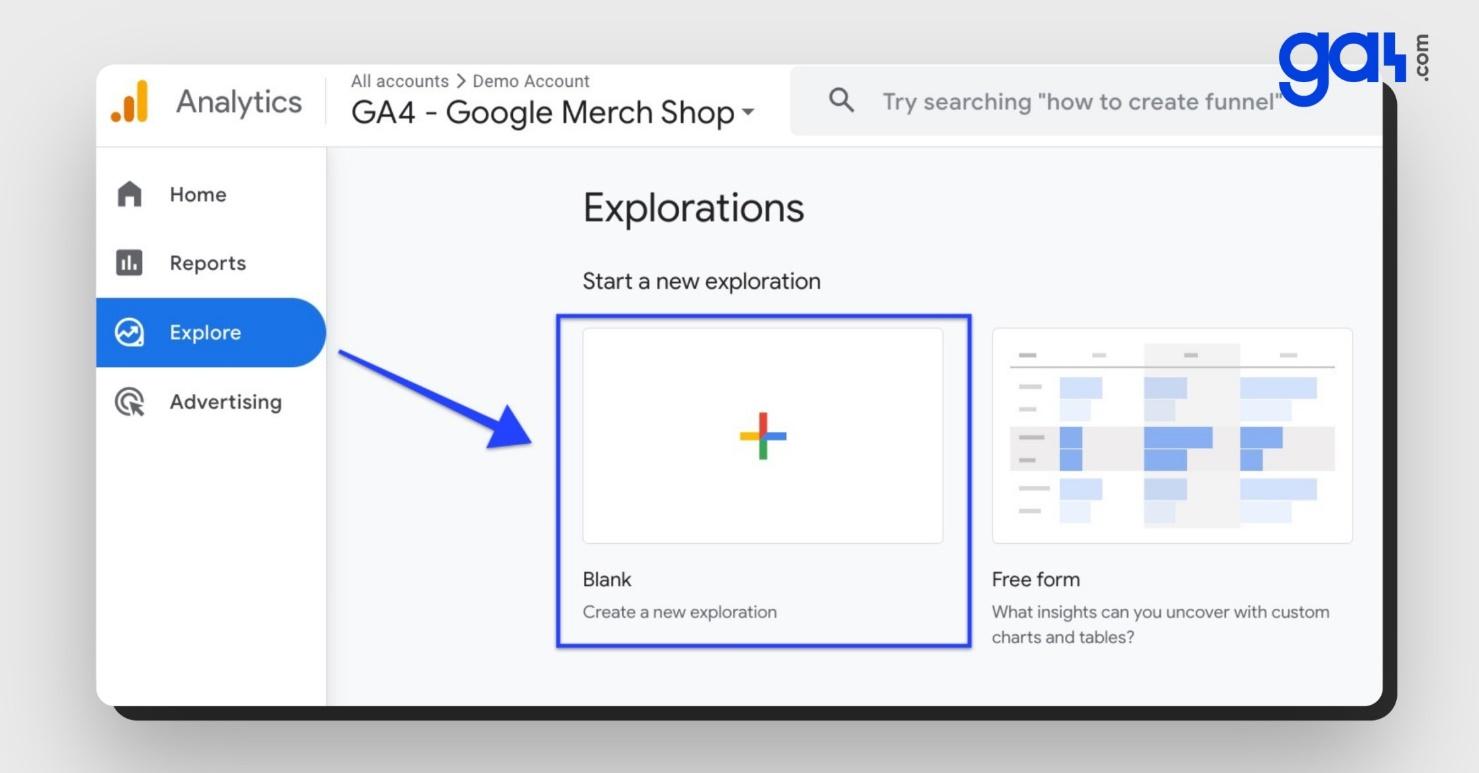The width and height of the screenshot is (1479, 773).
Task: Go to the Advertising section
Action: [x=211, y=402]
